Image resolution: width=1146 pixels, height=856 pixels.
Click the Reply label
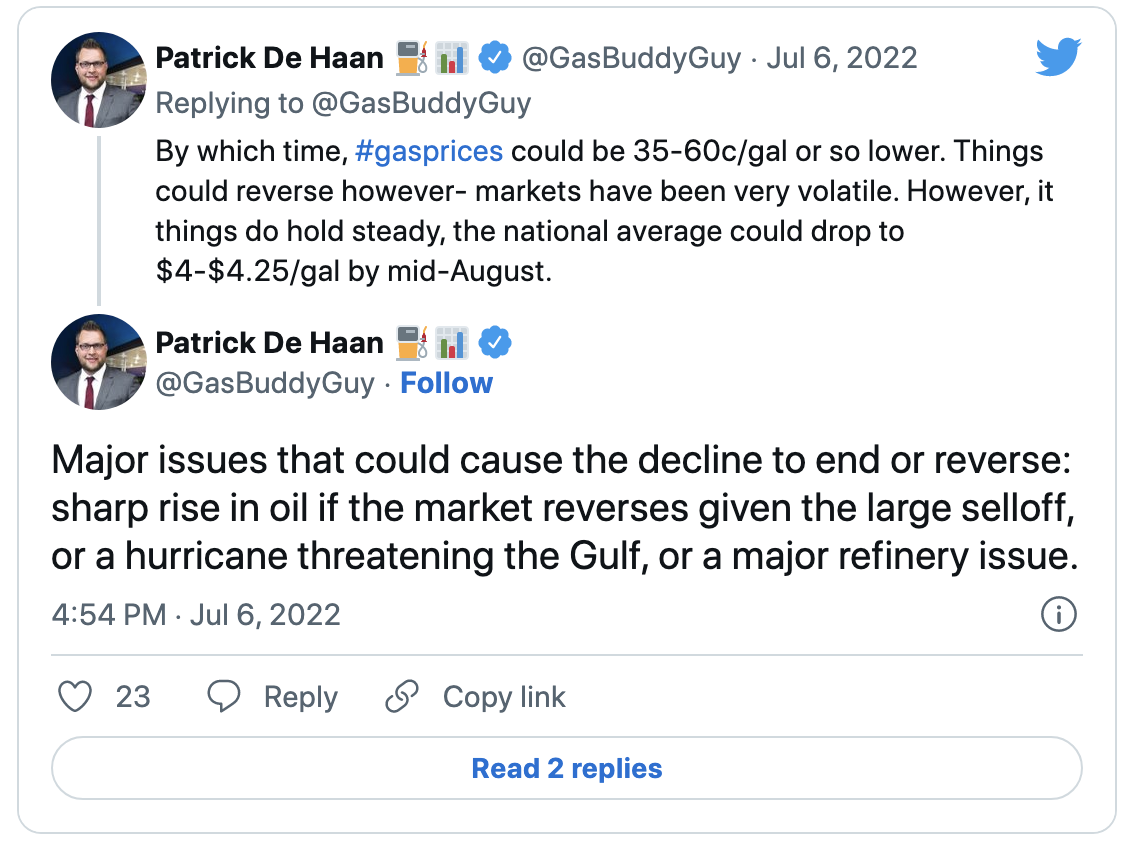tap(300, 697)
